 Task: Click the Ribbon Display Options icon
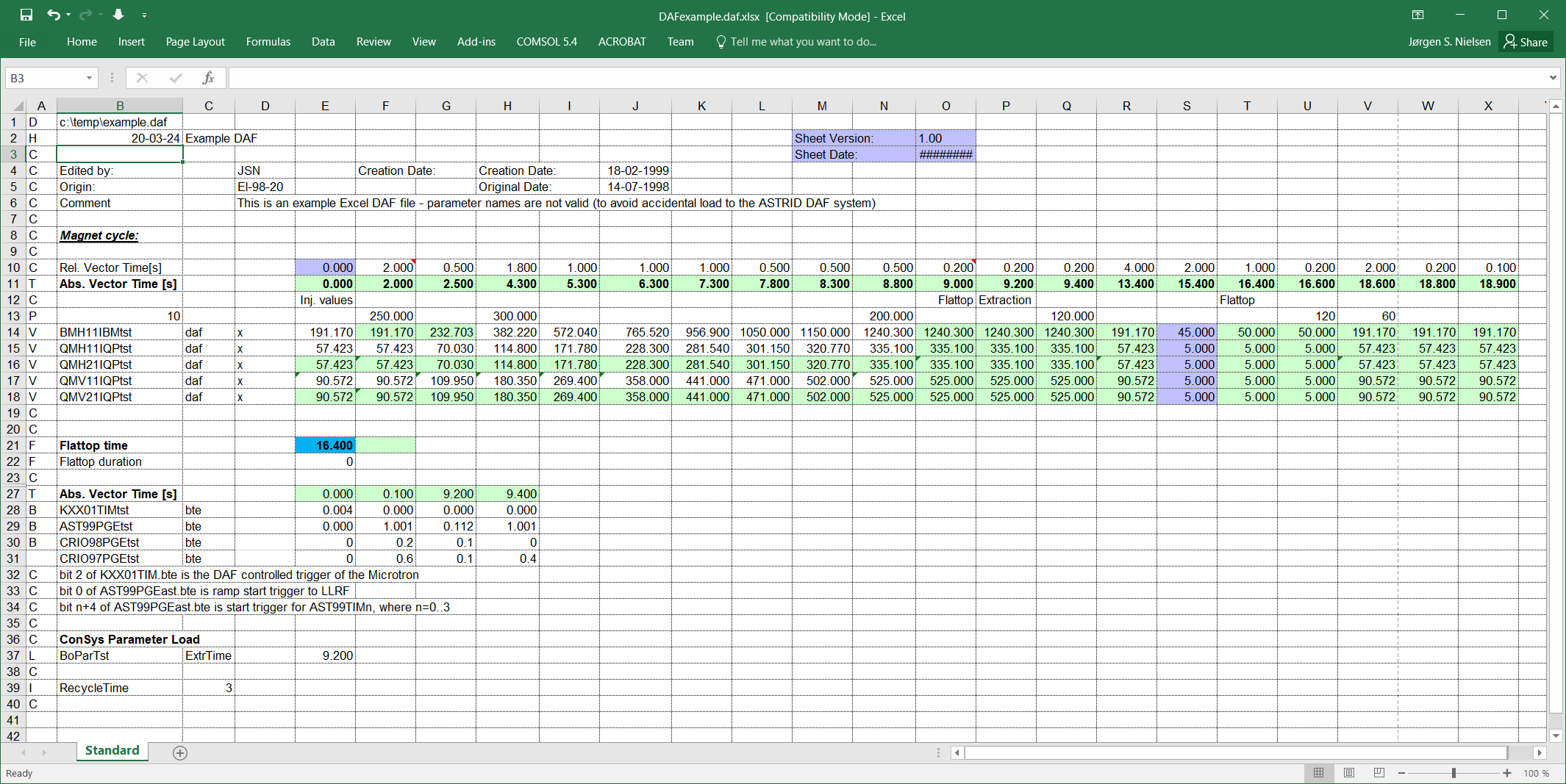click(x=1417, y=15)
